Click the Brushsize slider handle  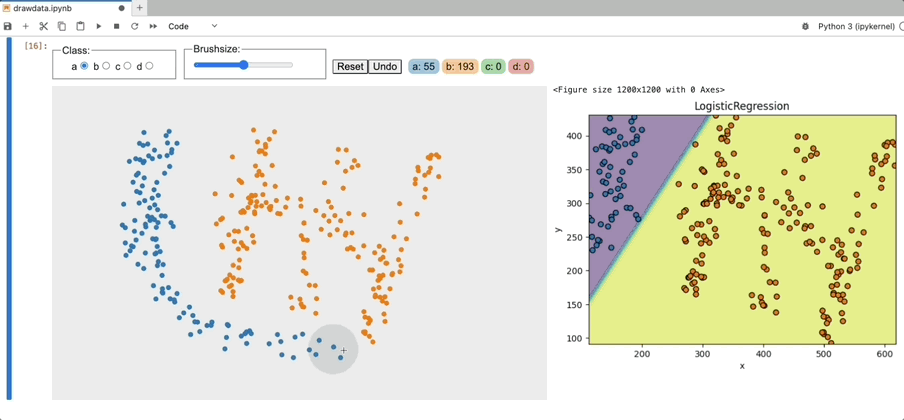pyautogui.click(x=244, y=65)
